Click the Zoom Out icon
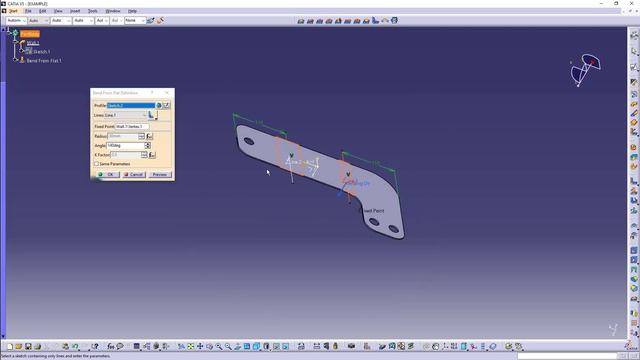 tap(228, 346)
